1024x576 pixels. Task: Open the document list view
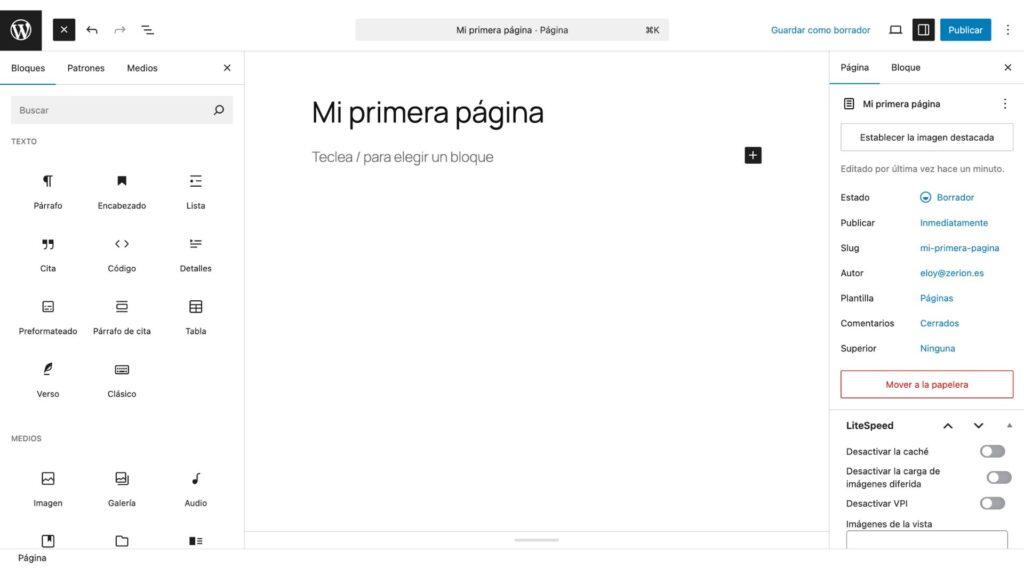tap(147, 29)
